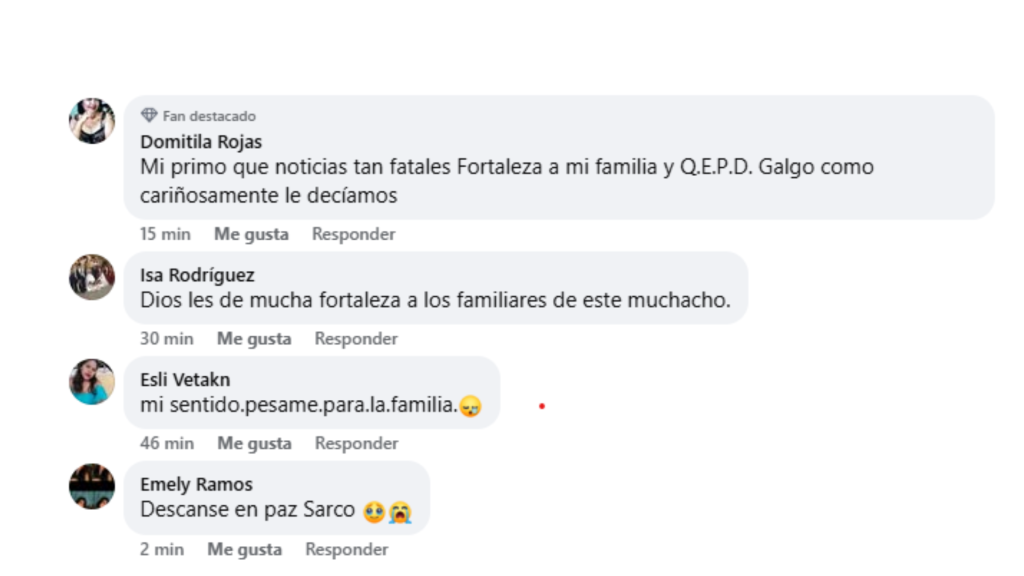The width and height of the screenshot is (1024, 576).
Task: Open Emely Ramos's profile name link
Action: click(196, 483)
